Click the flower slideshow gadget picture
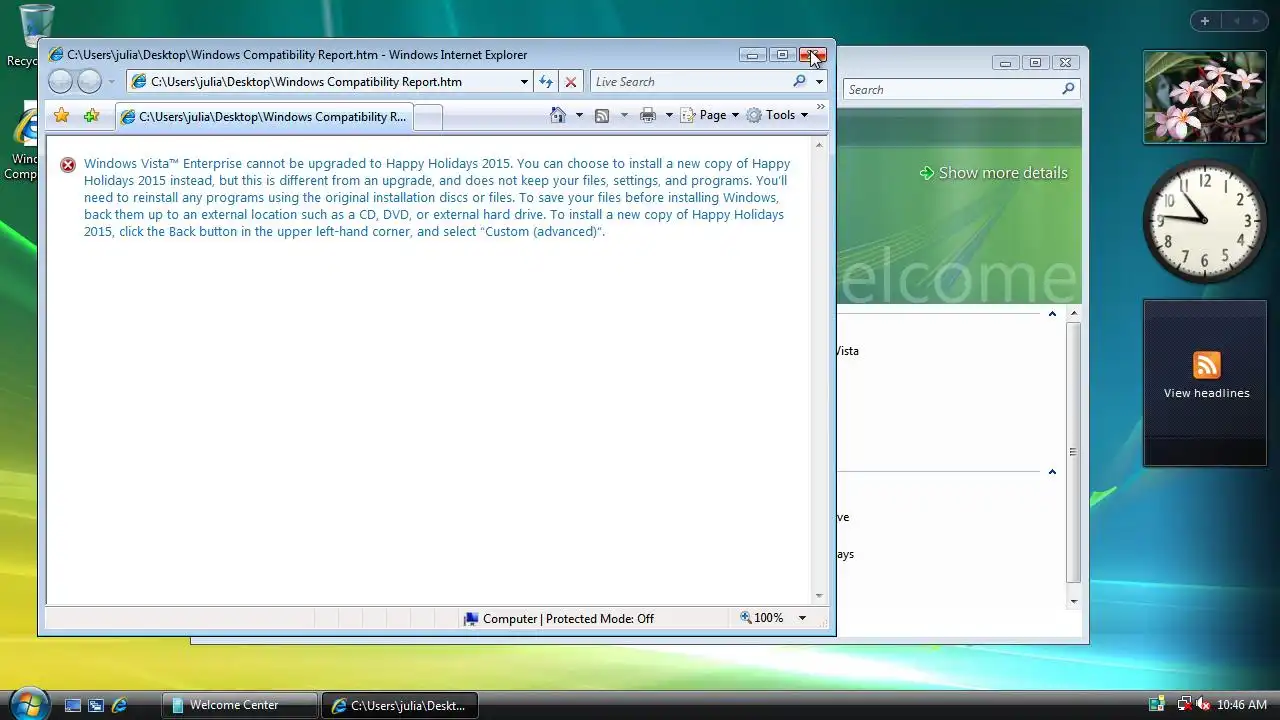The width and height of the screenshot is (1280, 720). point(1205,97)
